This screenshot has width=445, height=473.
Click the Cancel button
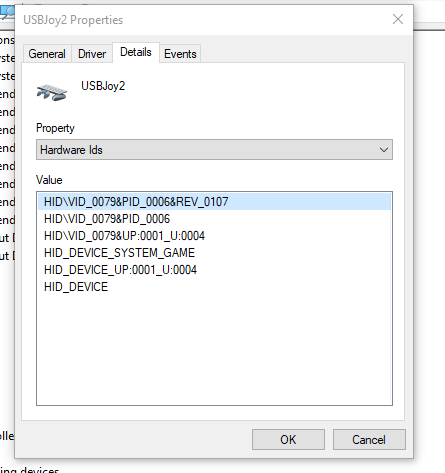tap(369, 439)
